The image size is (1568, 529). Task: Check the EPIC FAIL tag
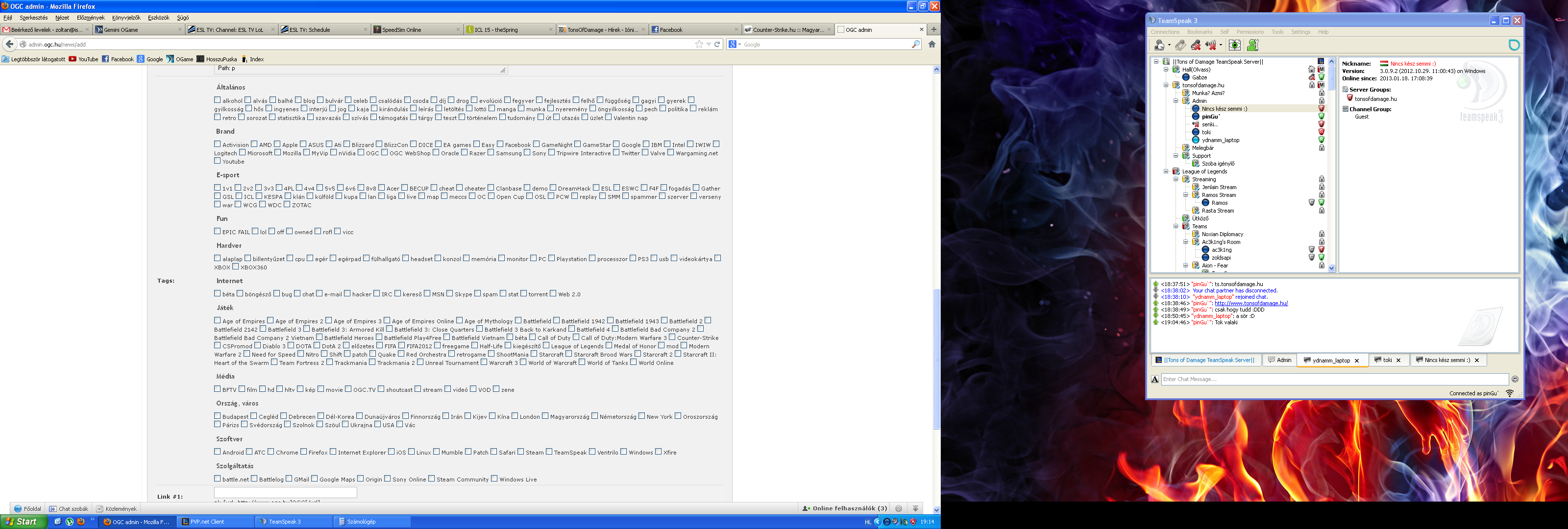pos(217,231)
